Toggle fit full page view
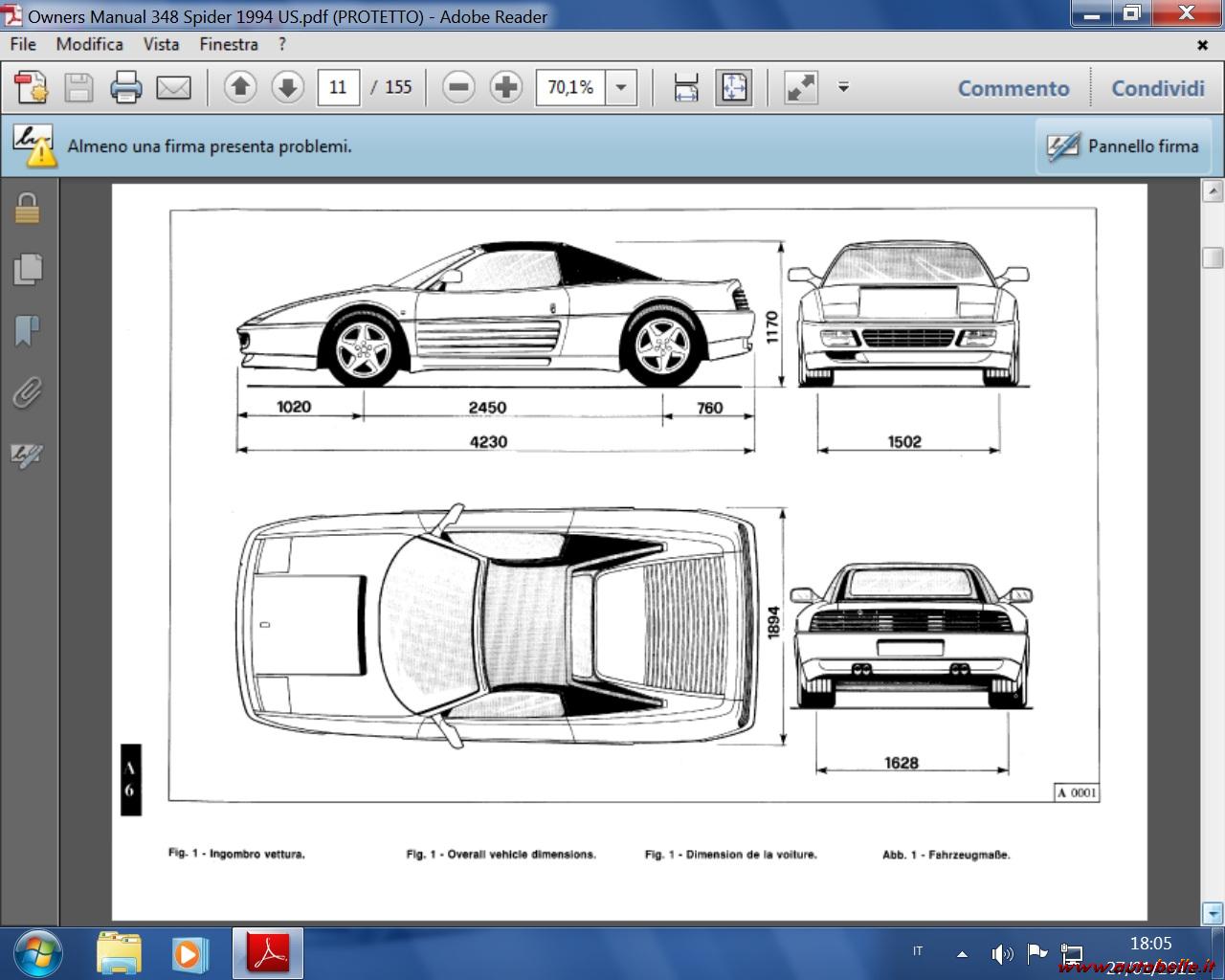The width and height of the screenshot is (1225, 980). point(734,88)
